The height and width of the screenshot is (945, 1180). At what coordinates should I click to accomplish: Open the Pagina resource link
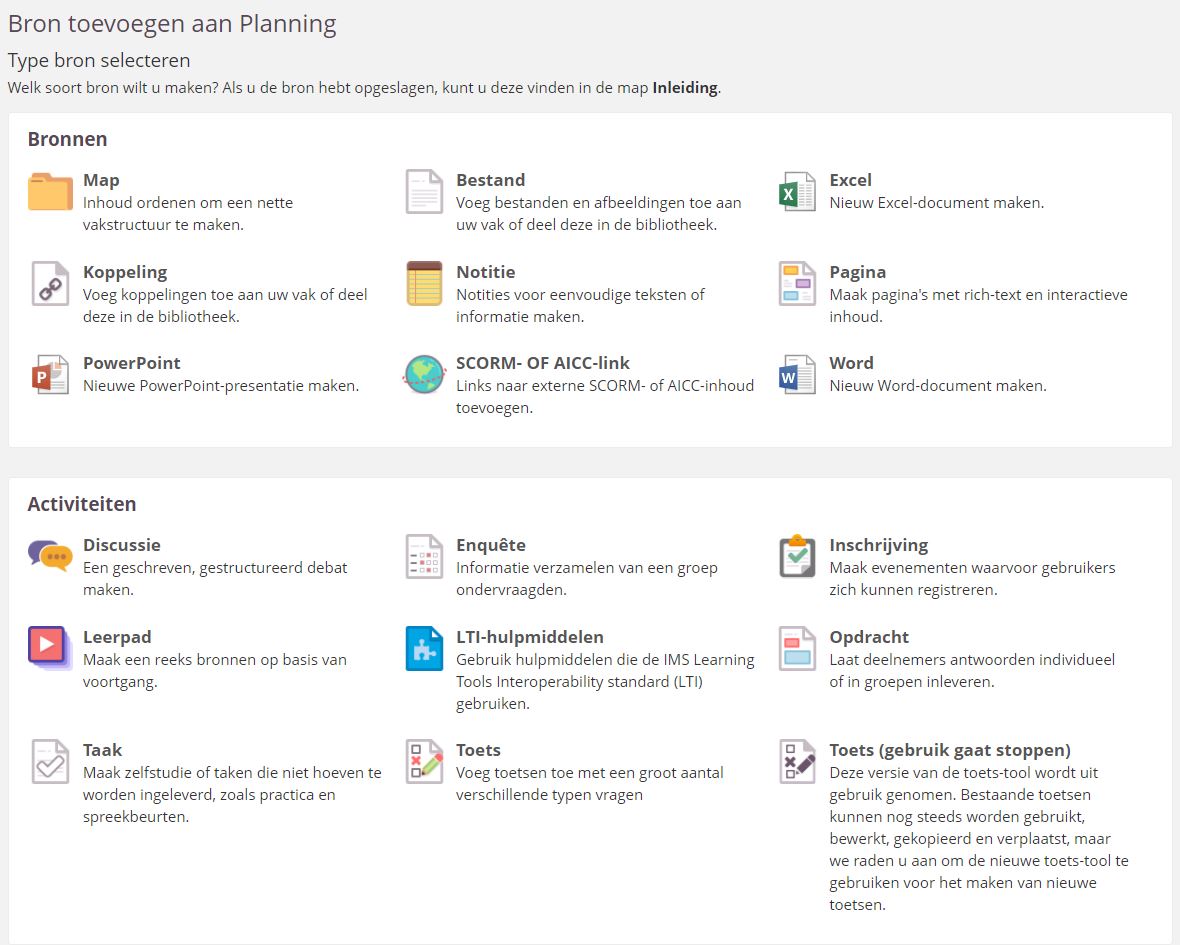tap(857, 272)
